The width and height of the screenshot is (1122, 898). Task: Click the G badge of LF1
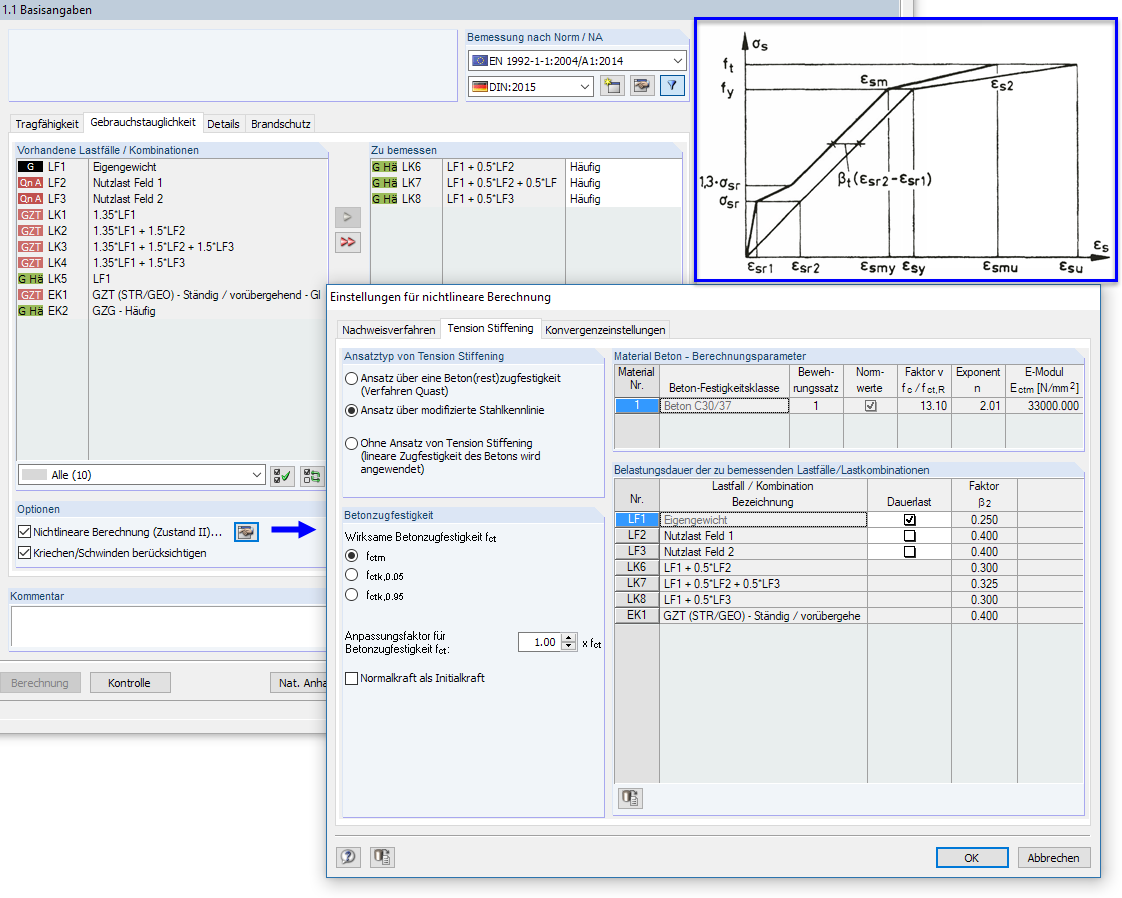[31, 167]
